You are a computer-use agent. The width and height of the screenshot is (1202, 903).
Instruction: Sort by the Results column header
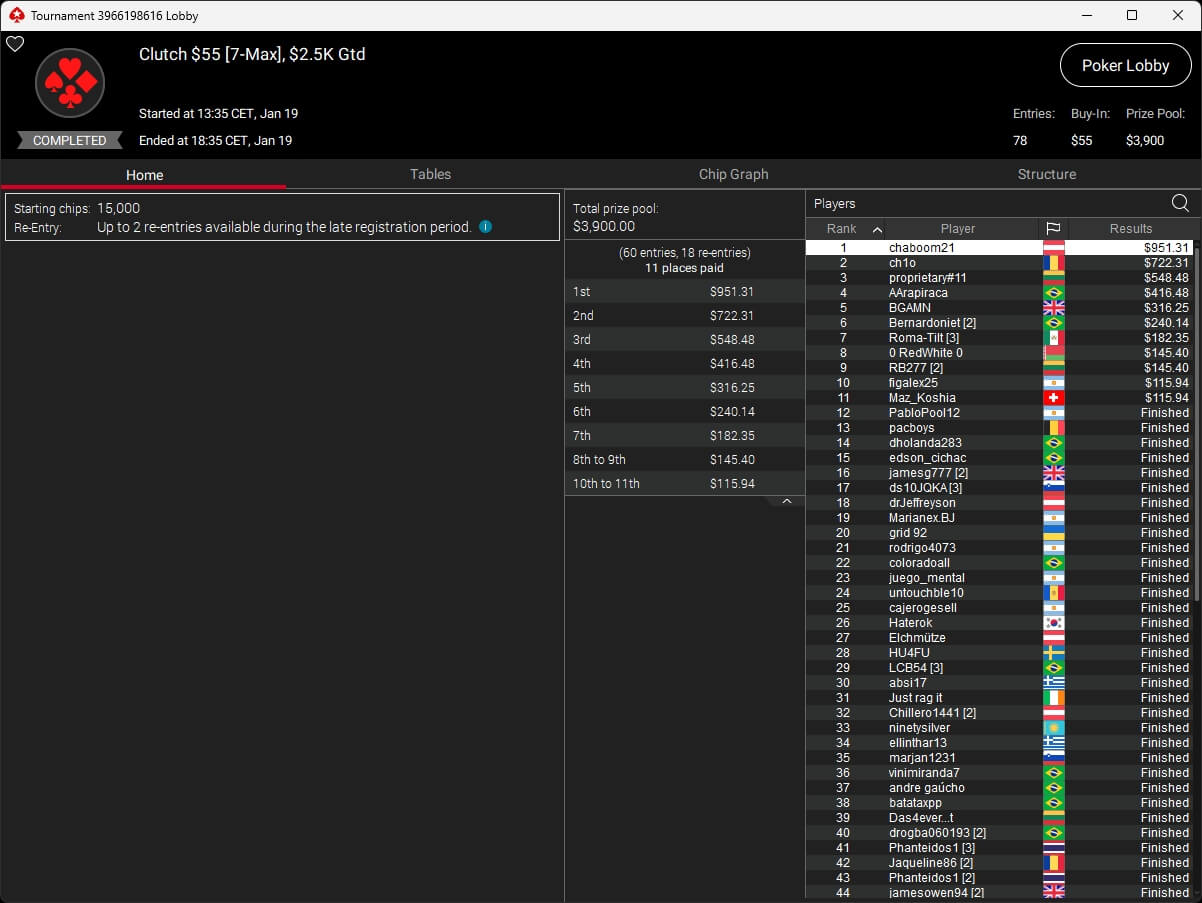(x=1130, y=229)
